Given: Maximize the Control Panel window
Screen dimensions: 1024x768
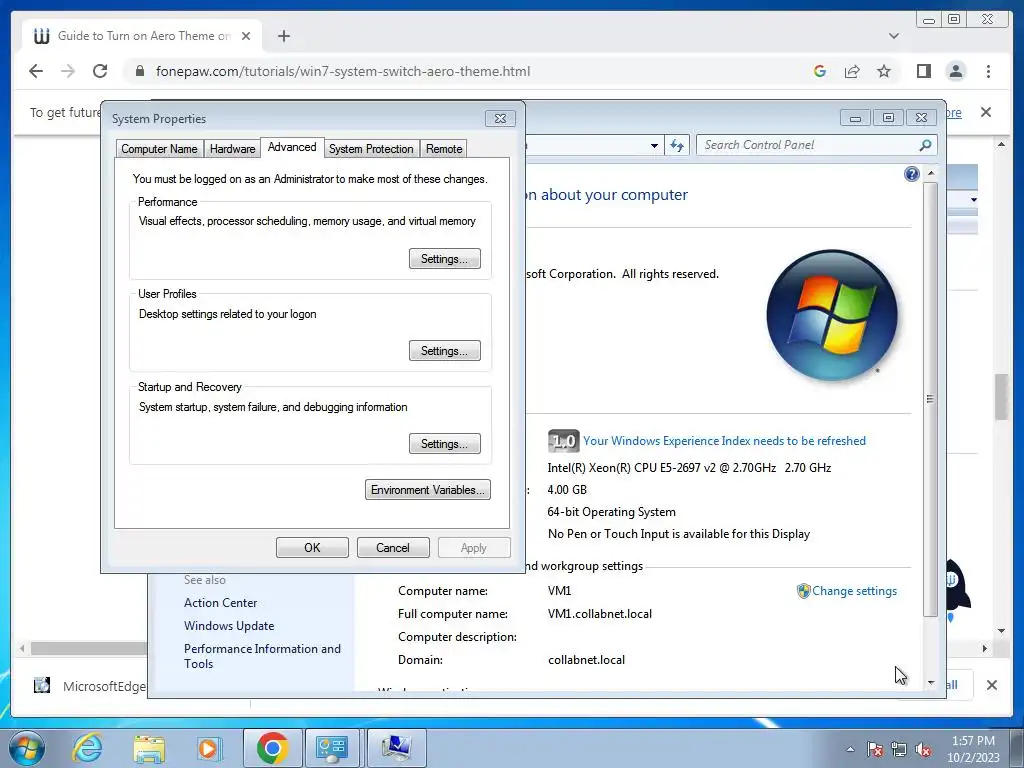Looking at the screenshot, I should 888,118.
